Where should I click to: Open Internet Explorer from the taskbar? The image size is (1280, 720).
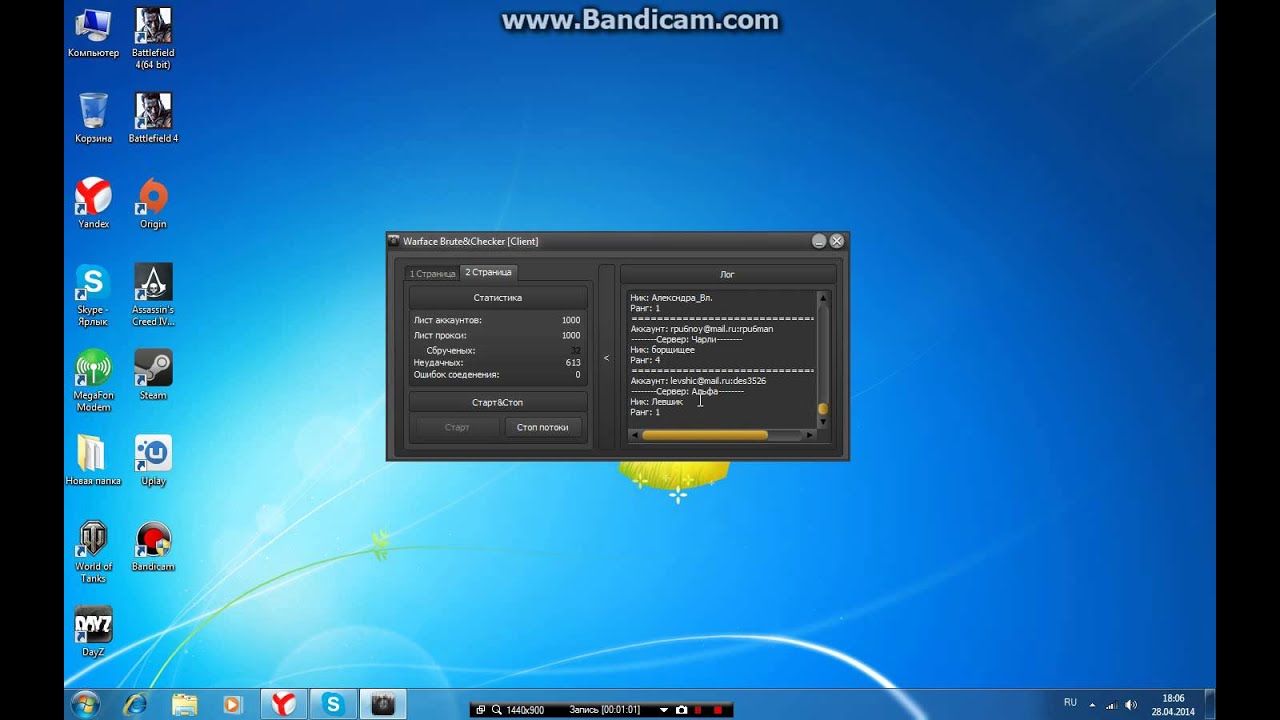(x=137, y=704)
